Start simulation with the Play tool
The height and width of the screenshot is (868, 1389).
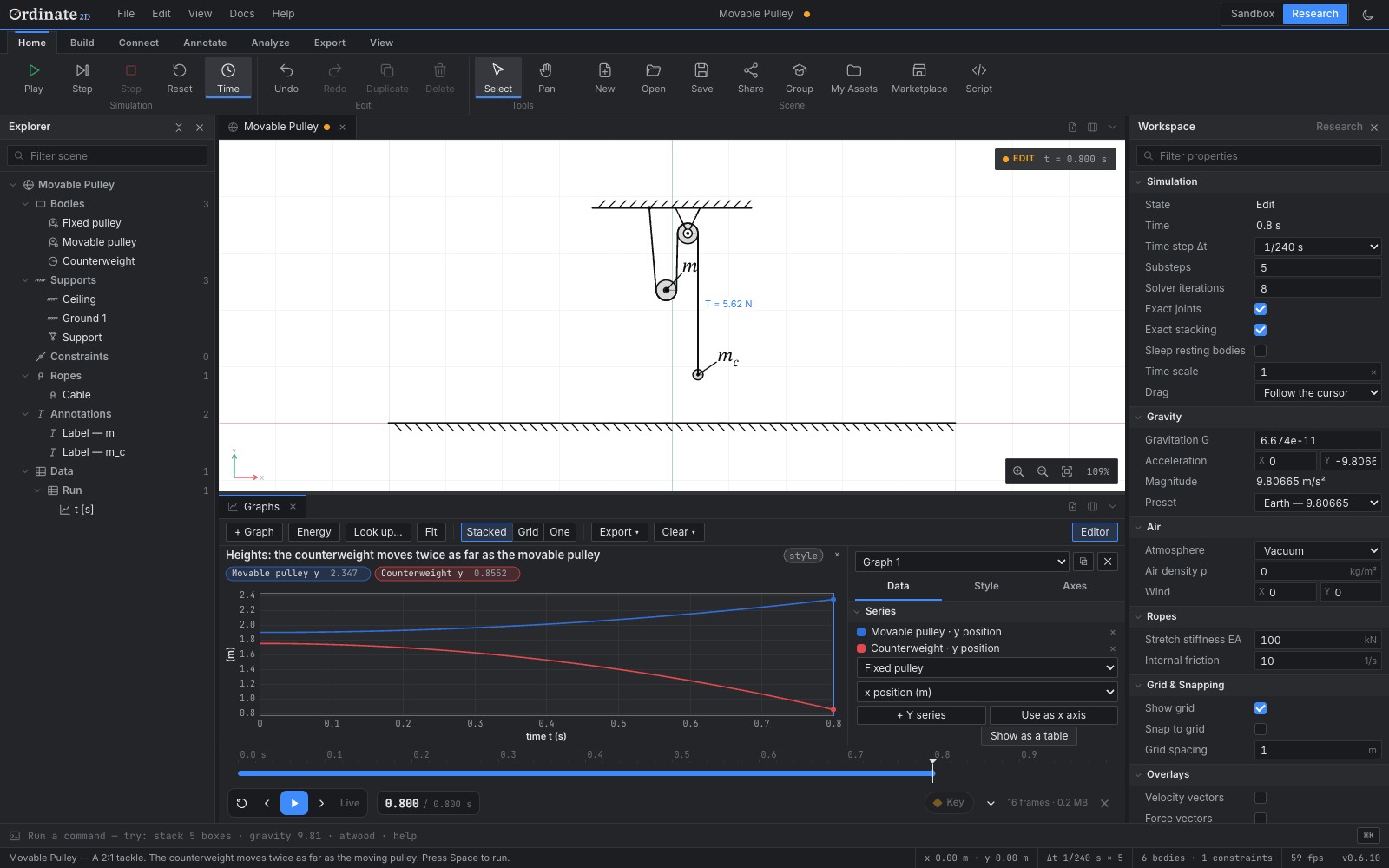[34, 77]
